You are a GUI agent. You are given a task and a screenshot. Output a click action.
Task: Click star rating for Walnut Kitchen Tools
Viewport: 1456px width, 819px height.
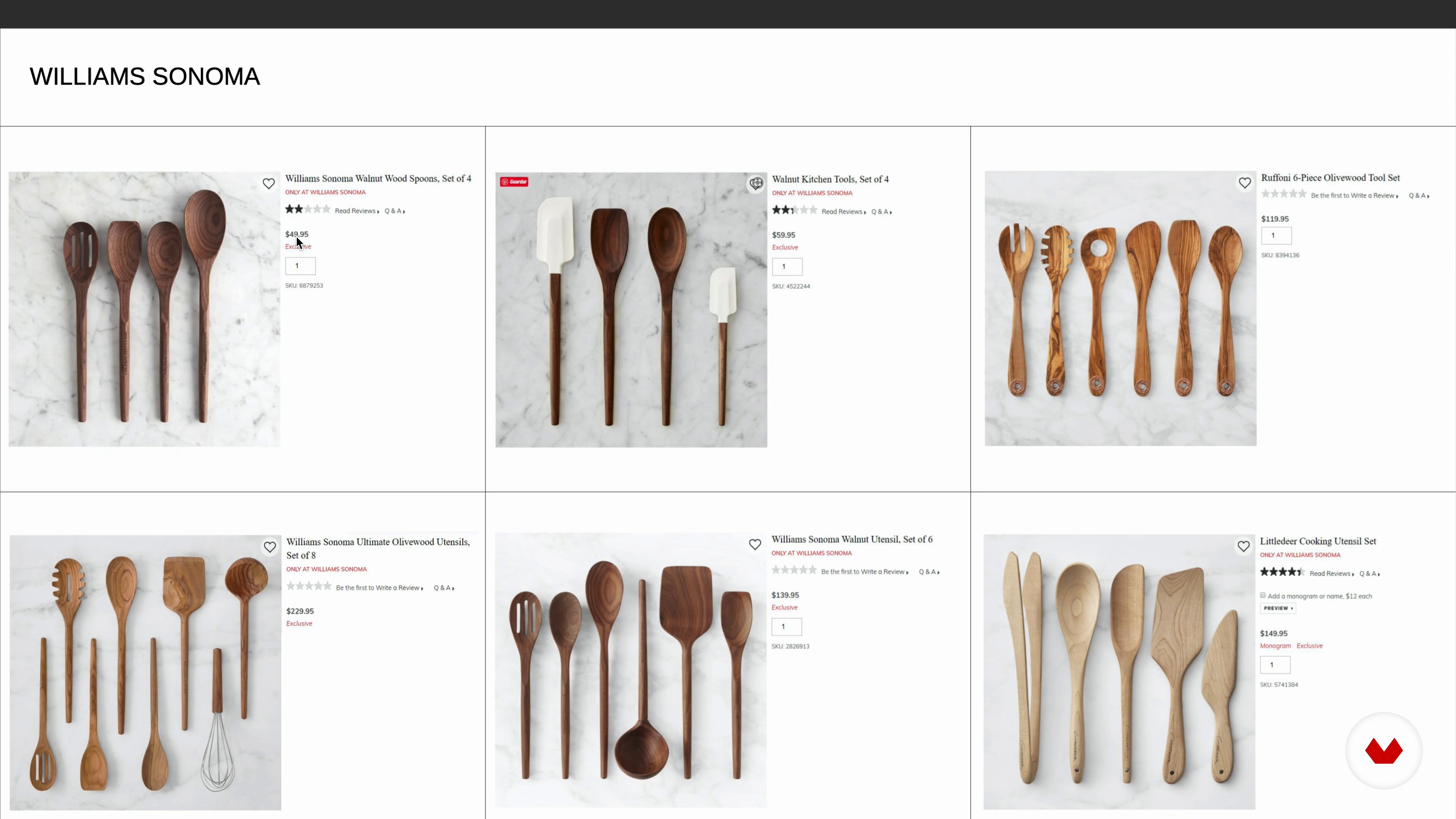[795, 210]
